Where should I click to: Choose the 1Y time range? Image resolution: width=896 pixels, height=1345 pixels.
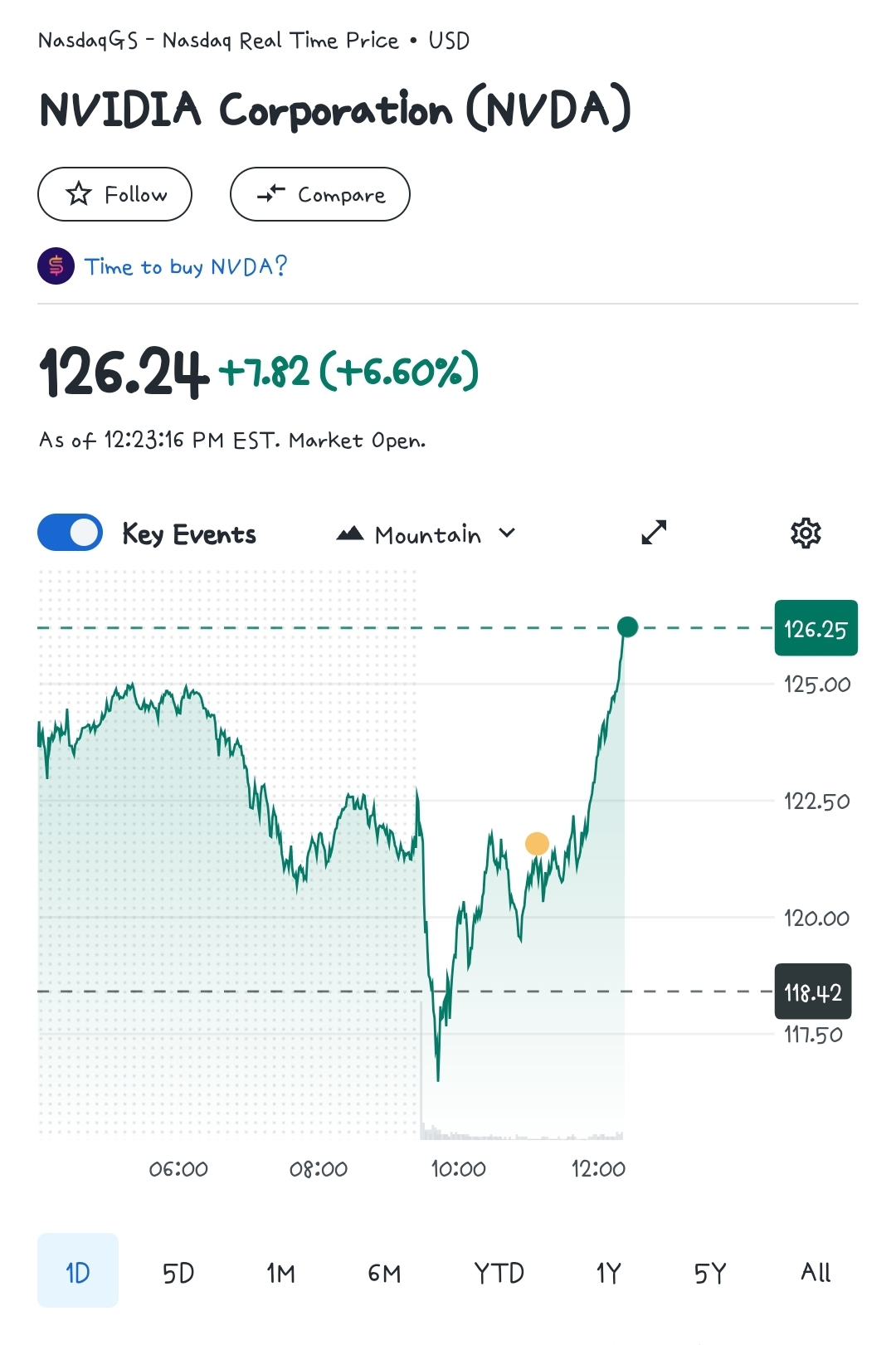(x=608, y=1272)
